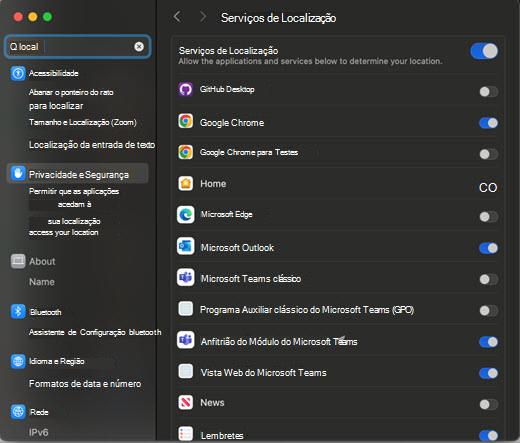
Task: Click the Home app icon
Action: click(186, 184)
